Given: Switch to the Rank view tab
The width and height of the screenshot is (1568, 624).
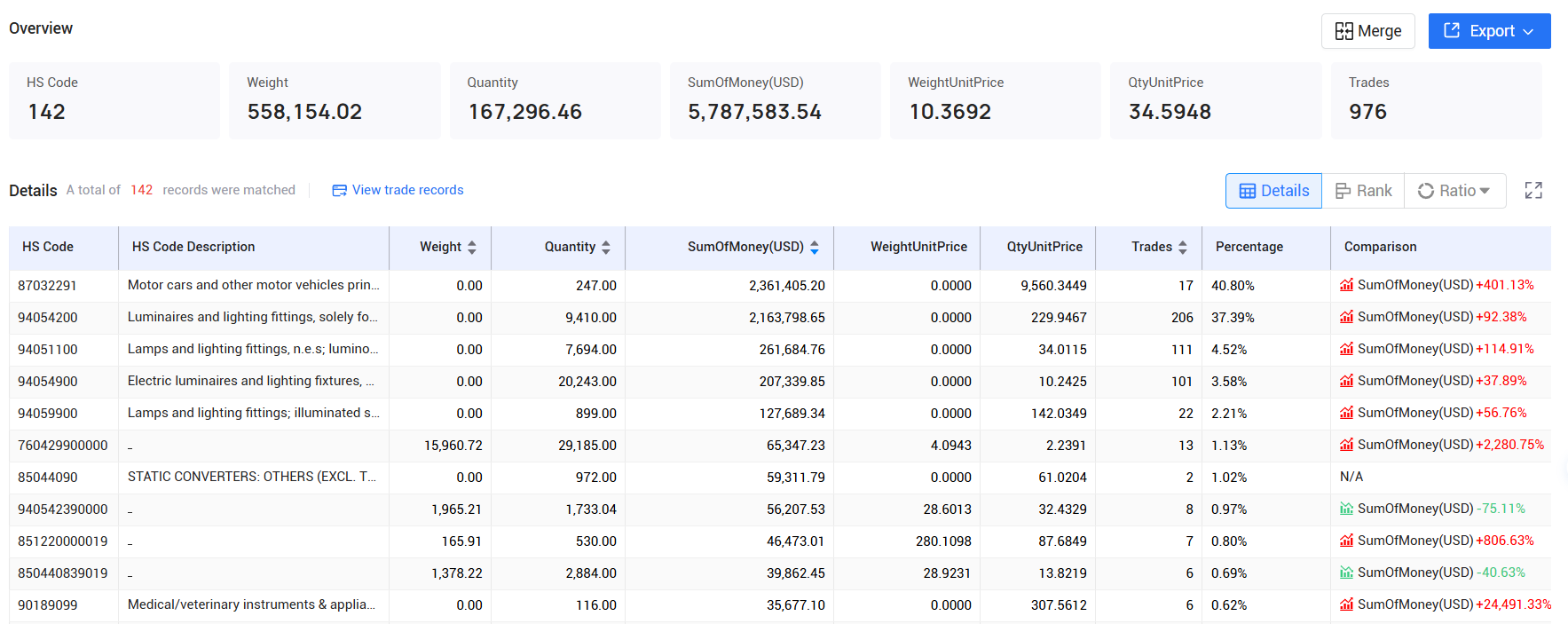Looking at the screenshot, I should (x=1363, y=191).
